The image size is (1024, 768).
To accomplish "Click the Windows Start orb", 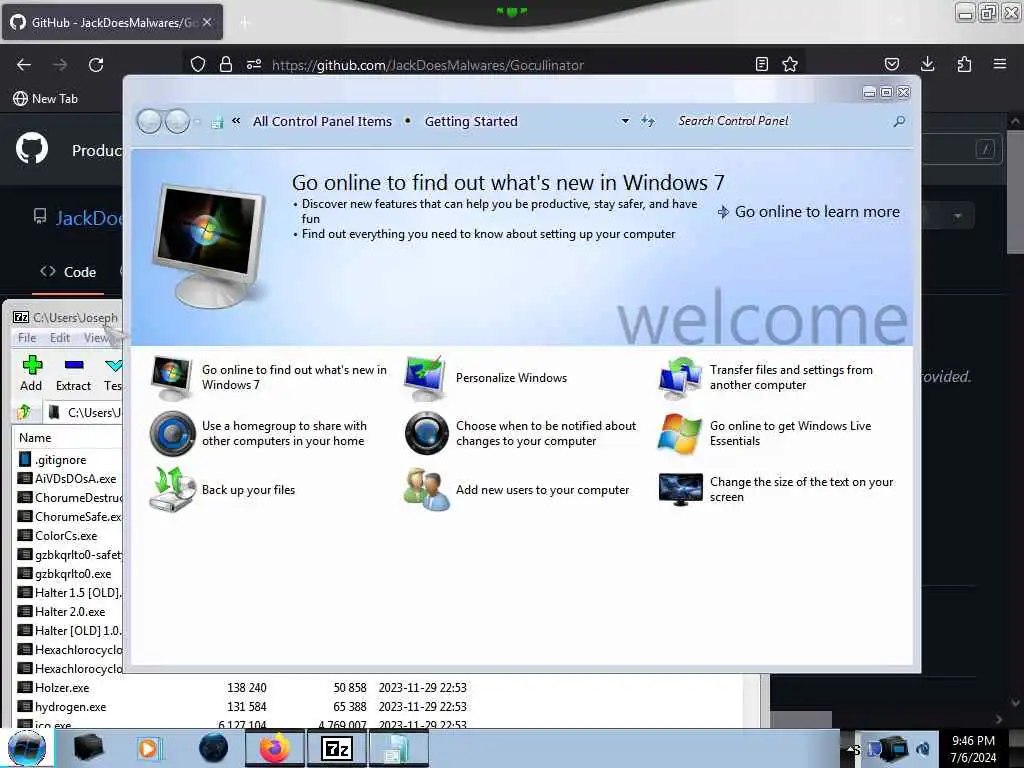I will coord(27,748).
